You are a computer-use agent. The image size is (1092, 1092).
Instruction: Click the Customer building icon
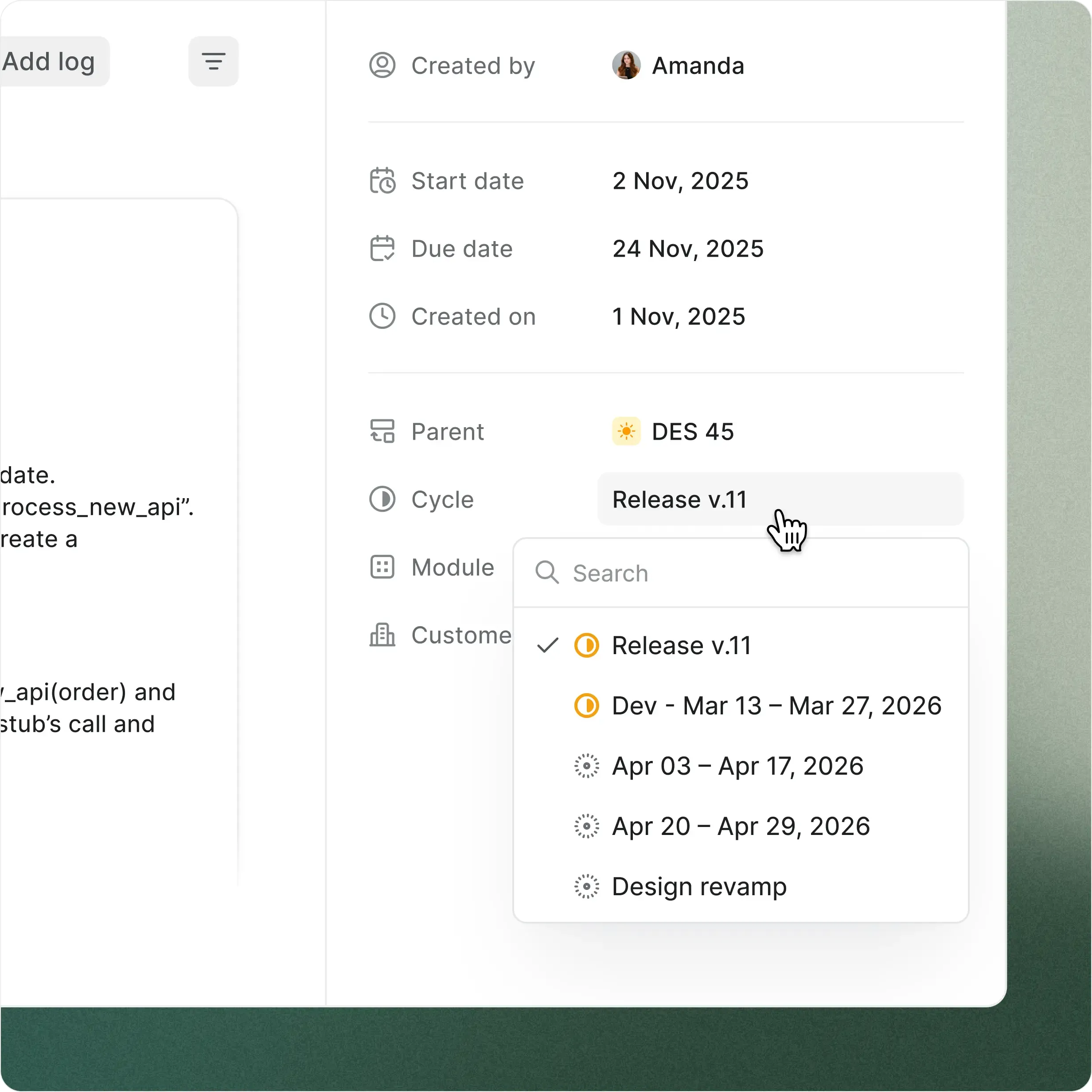pos(382,635)
